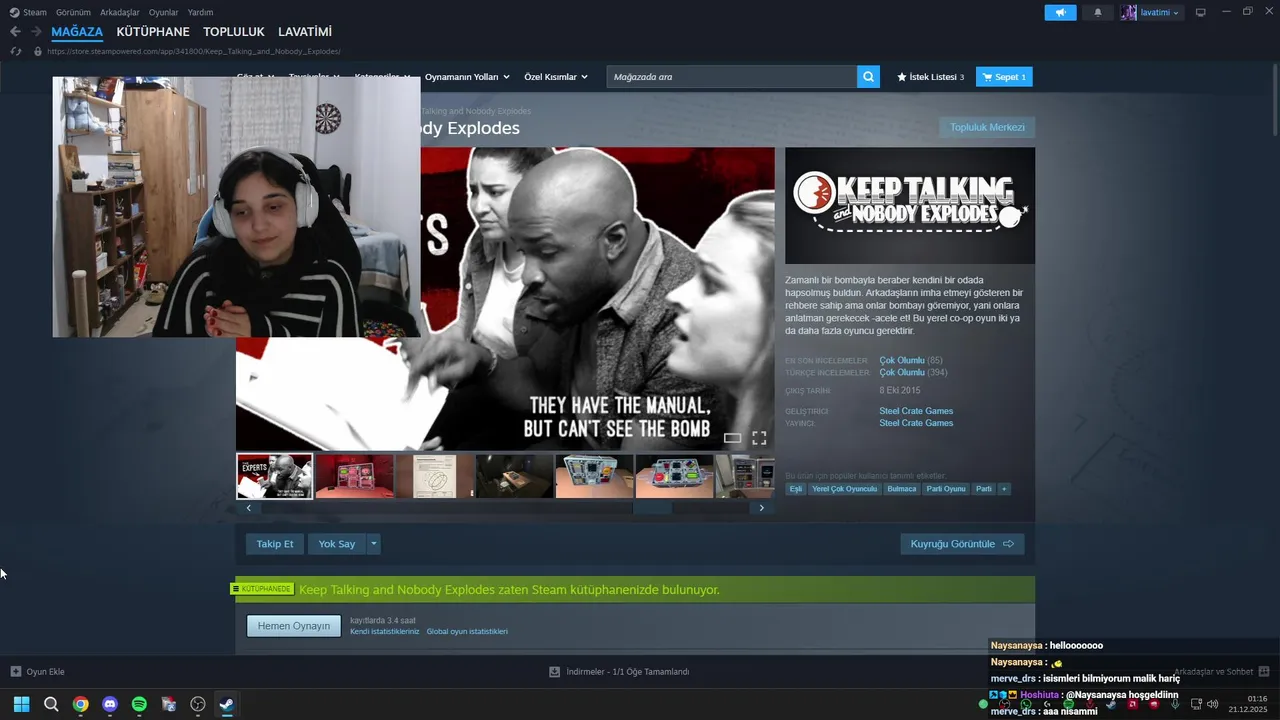Open Kendi istatistikleriniz link
Screen dimensions: 1280x720
(385, 632)
